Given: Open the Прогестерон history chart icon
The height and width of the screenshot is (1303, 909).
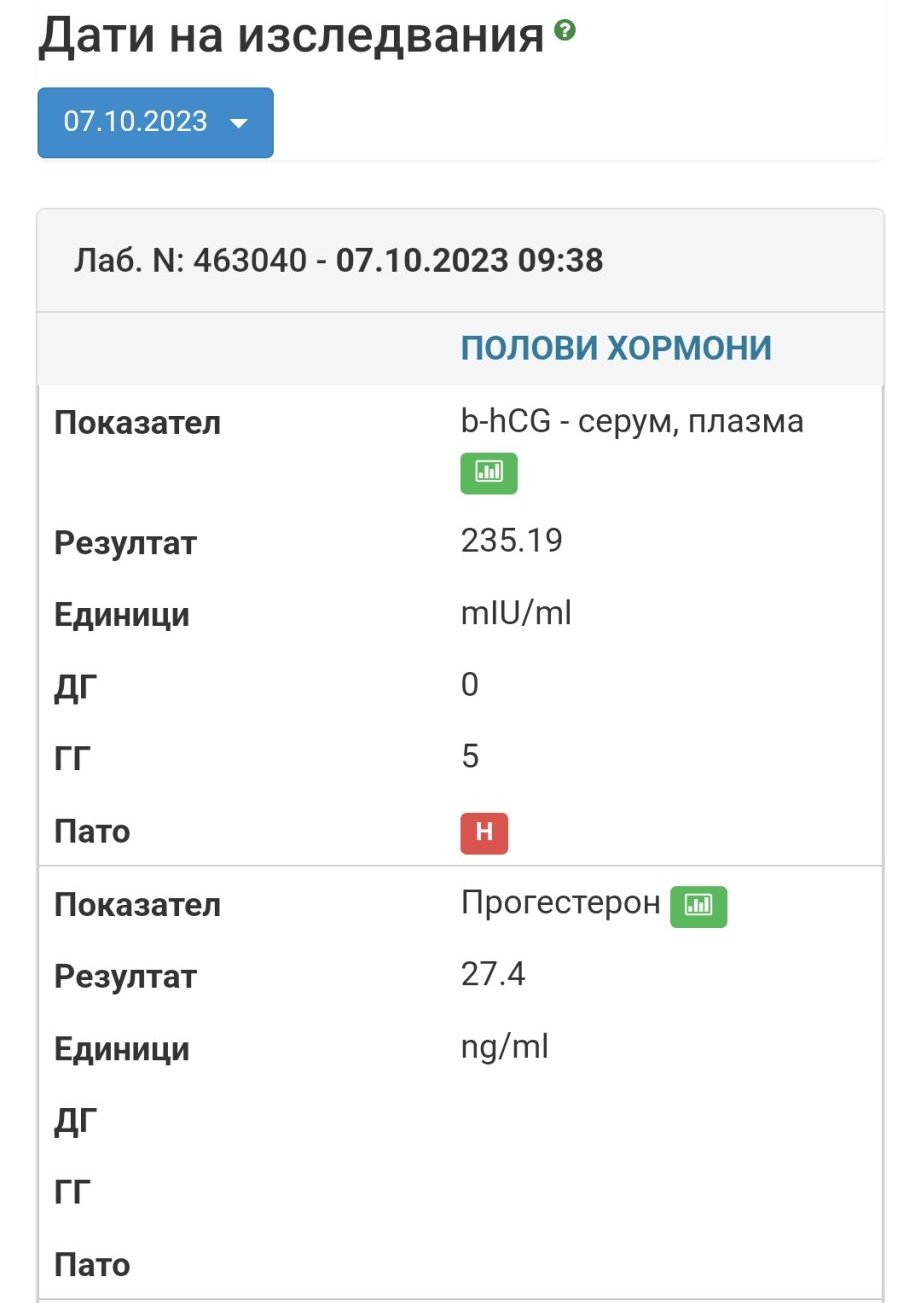Looking at the screenshot, I should [x=698, y=906].
